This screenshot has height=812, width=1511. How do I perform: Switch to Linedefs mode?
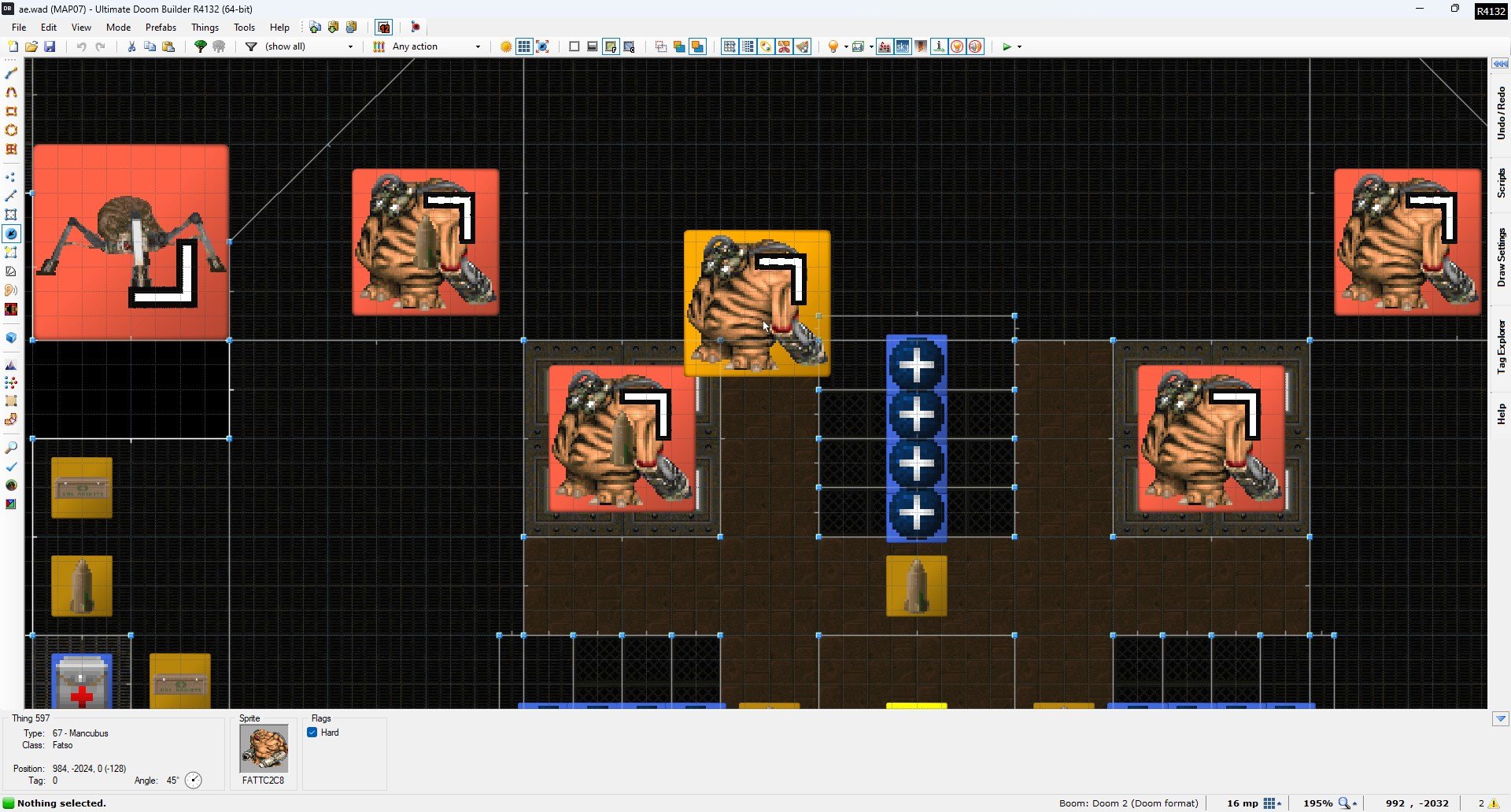pyautogui.click(x=11, y=196)
